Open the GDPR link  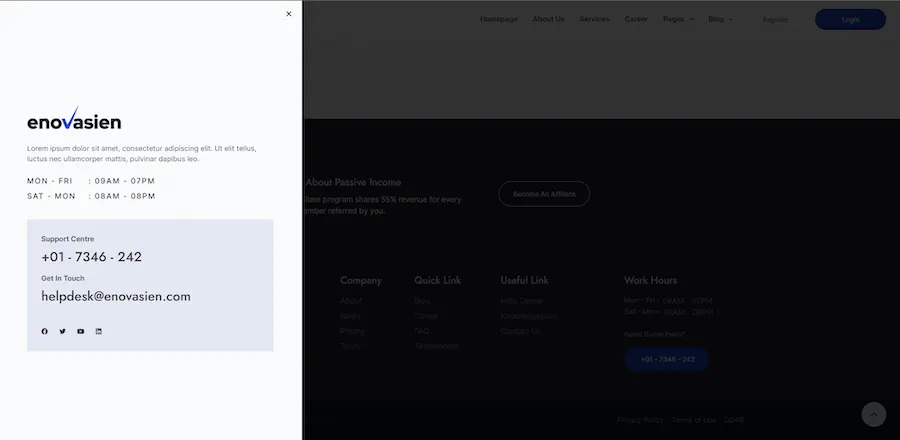734,420
